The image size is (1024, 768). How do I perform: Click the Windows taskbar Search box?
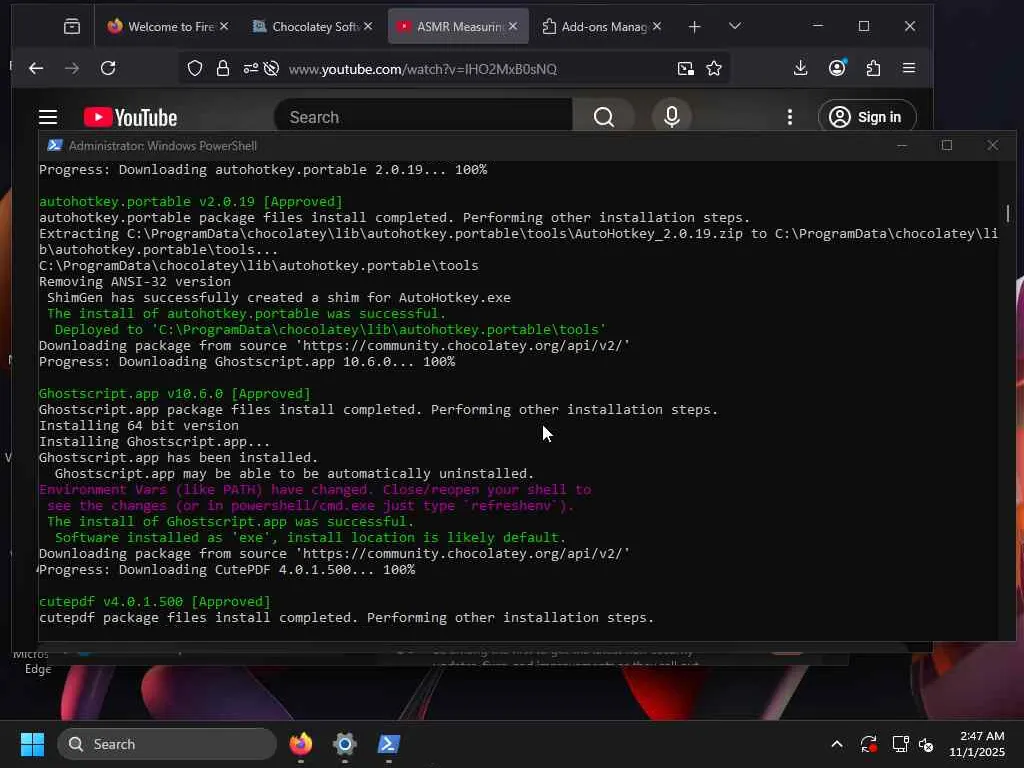(167, 744)
